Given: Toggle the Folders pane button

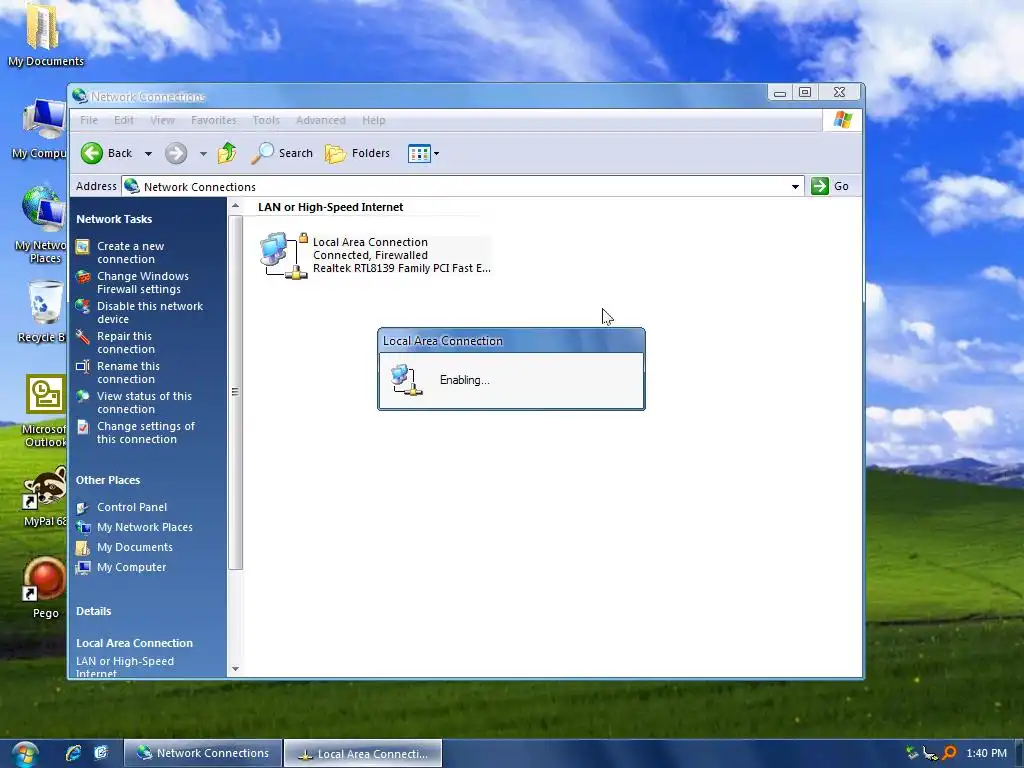Looking at the screenshot, I should [357, 153].
